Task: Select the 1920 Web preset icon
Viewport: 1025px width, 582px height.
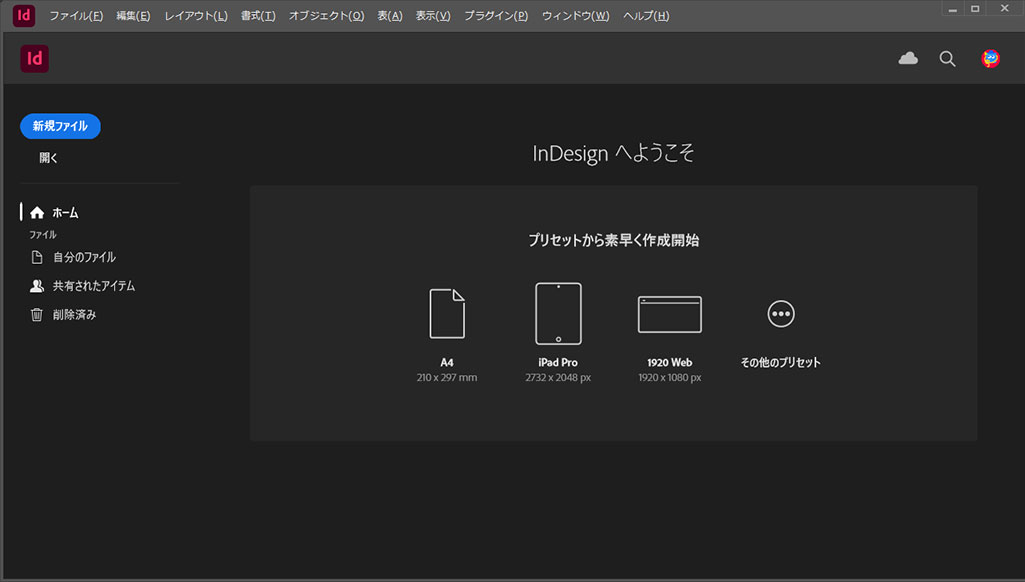Action: pos(669,315)
